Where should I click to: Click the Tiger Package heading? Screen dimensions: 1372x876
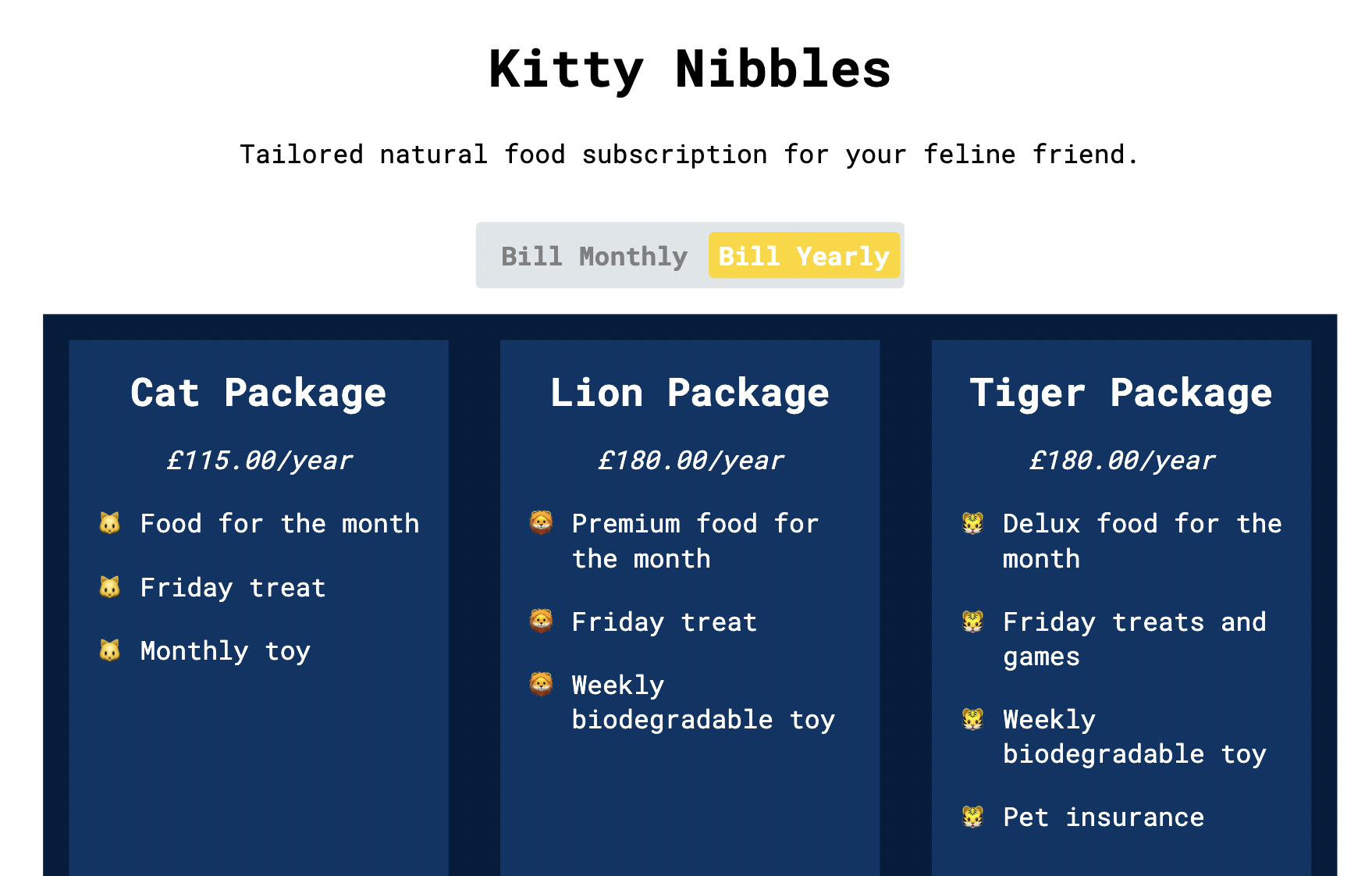pyautogui.click(x=1121, y=393)
